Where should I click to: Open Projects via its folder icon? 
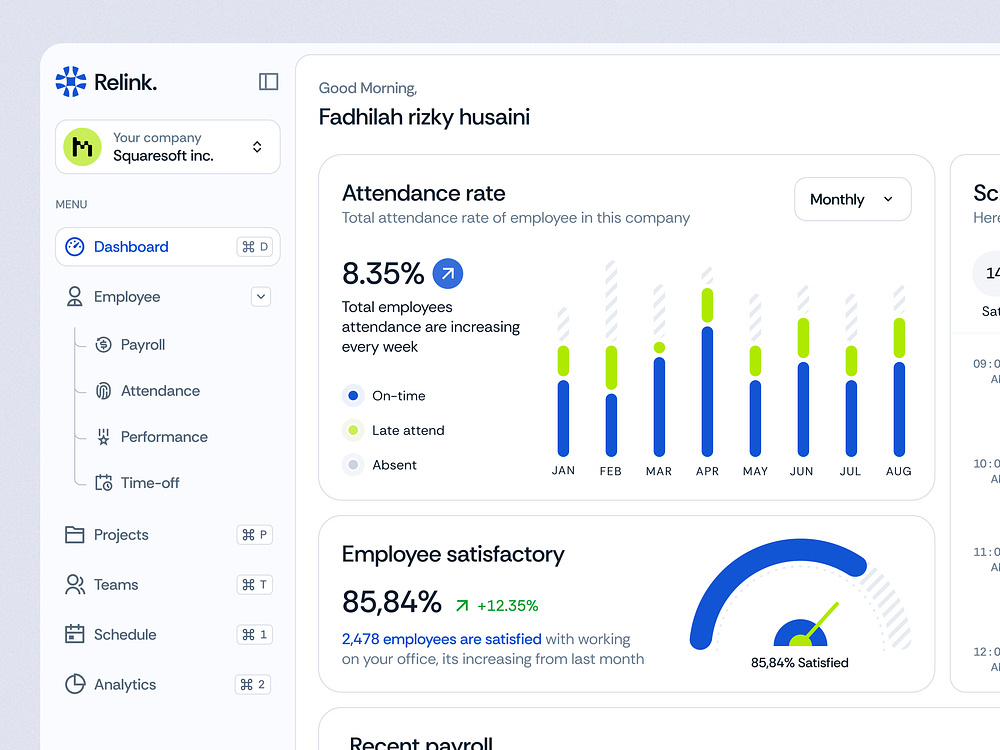coord(74,534)
